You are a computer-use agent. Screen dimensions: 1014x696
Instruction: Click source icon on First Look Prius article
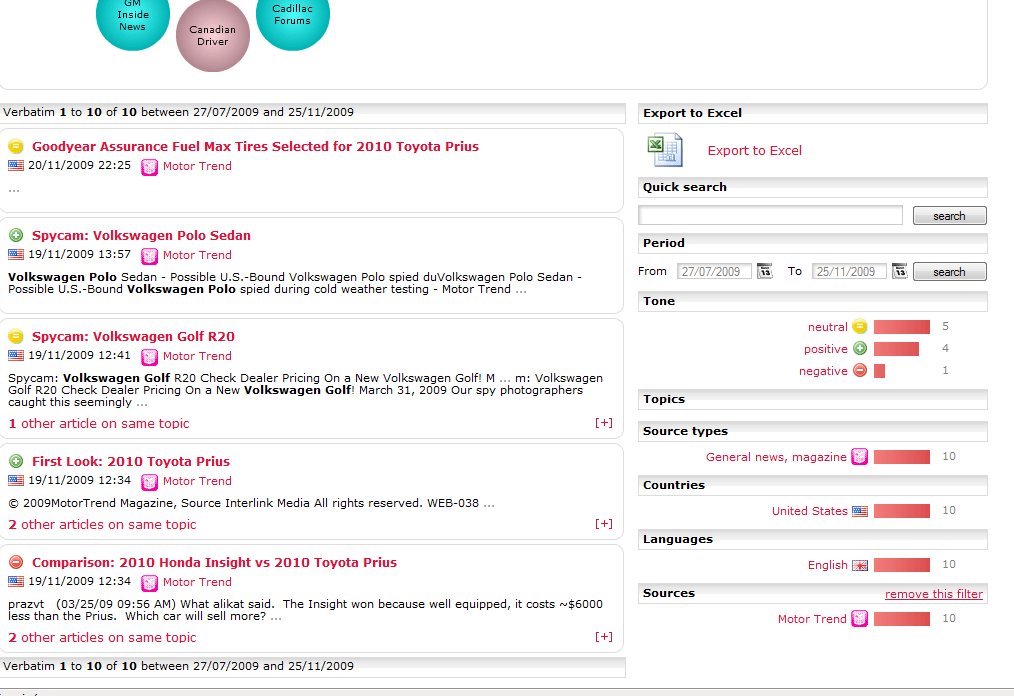coord(149,482)
